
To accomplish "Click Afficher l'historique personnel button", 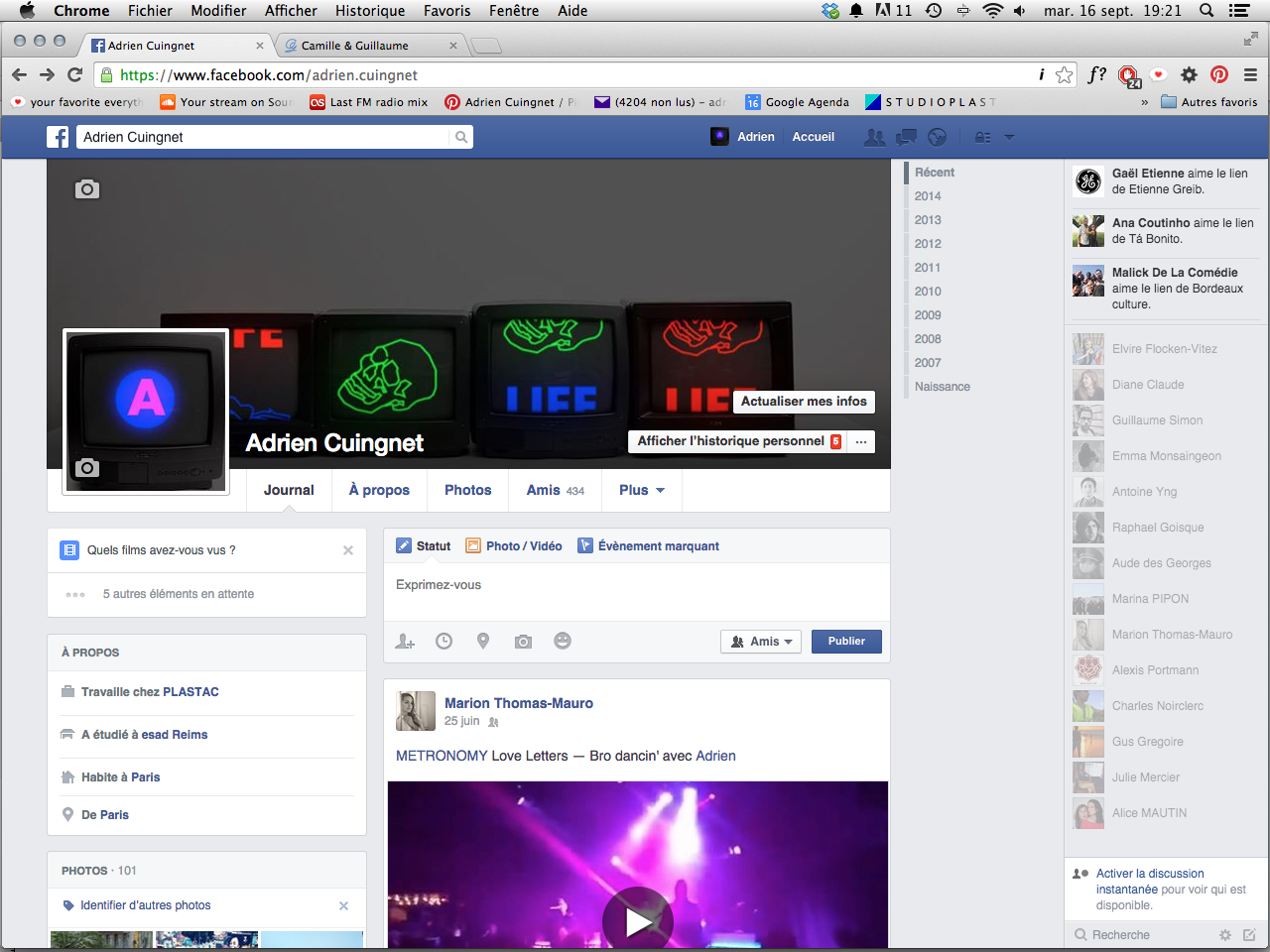I will (x=737, y=441).
